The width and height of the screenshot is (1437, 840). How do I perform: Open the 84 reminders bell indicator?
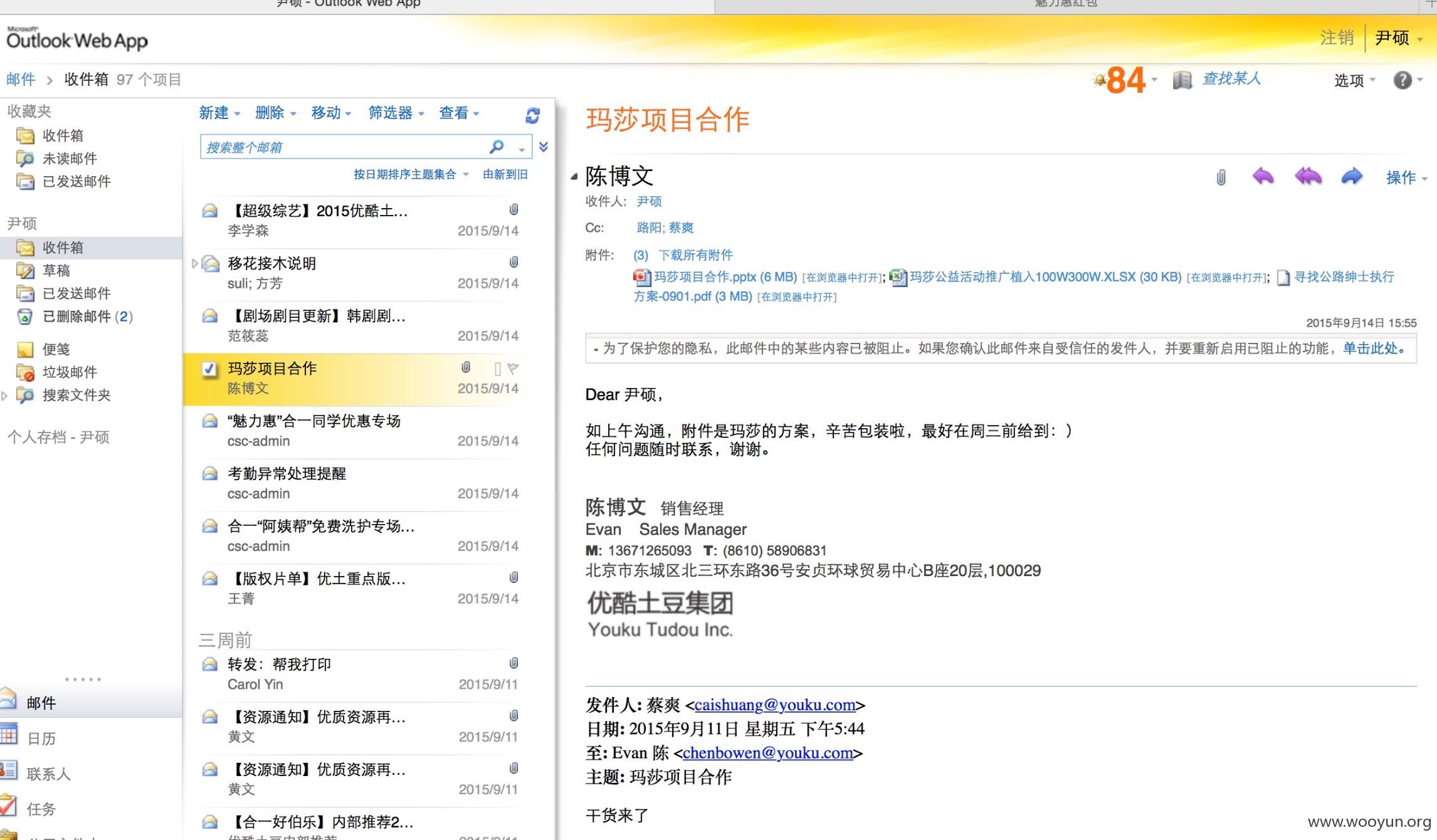pyautogui.click(x=1125, y=80)
